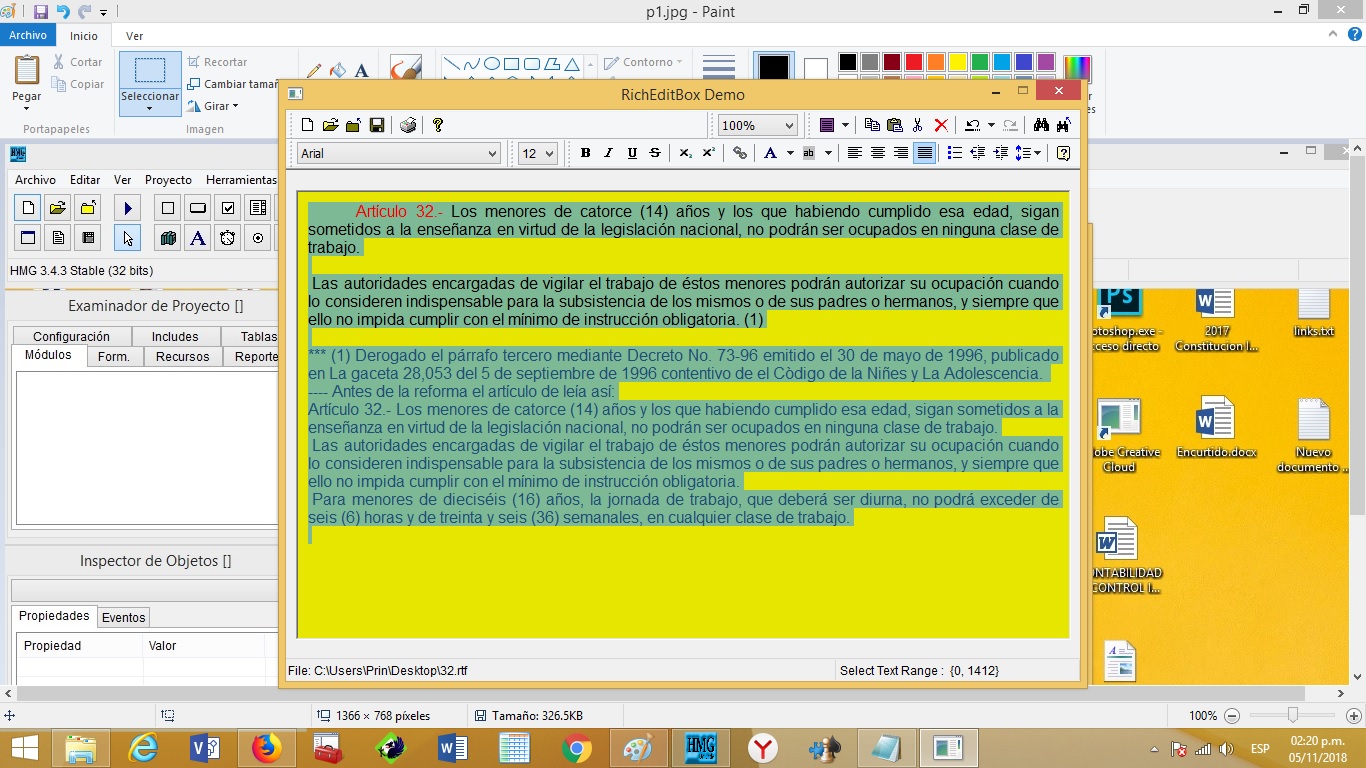1366x768 pixels.
Task: Click Recortar crop button in Paint ribbon
Action: pos(217,62)
